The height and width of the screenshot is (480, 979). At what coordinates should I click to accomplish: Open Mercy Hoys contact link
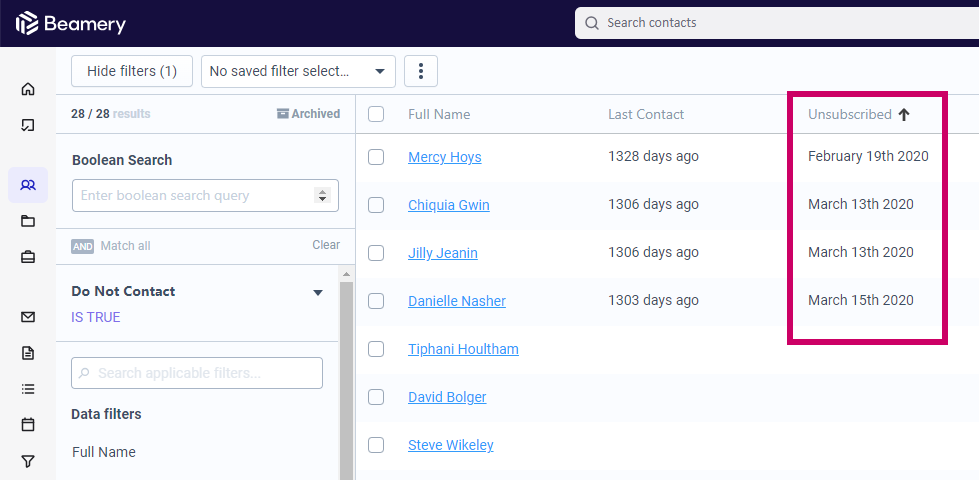click(x=445, y=157)
